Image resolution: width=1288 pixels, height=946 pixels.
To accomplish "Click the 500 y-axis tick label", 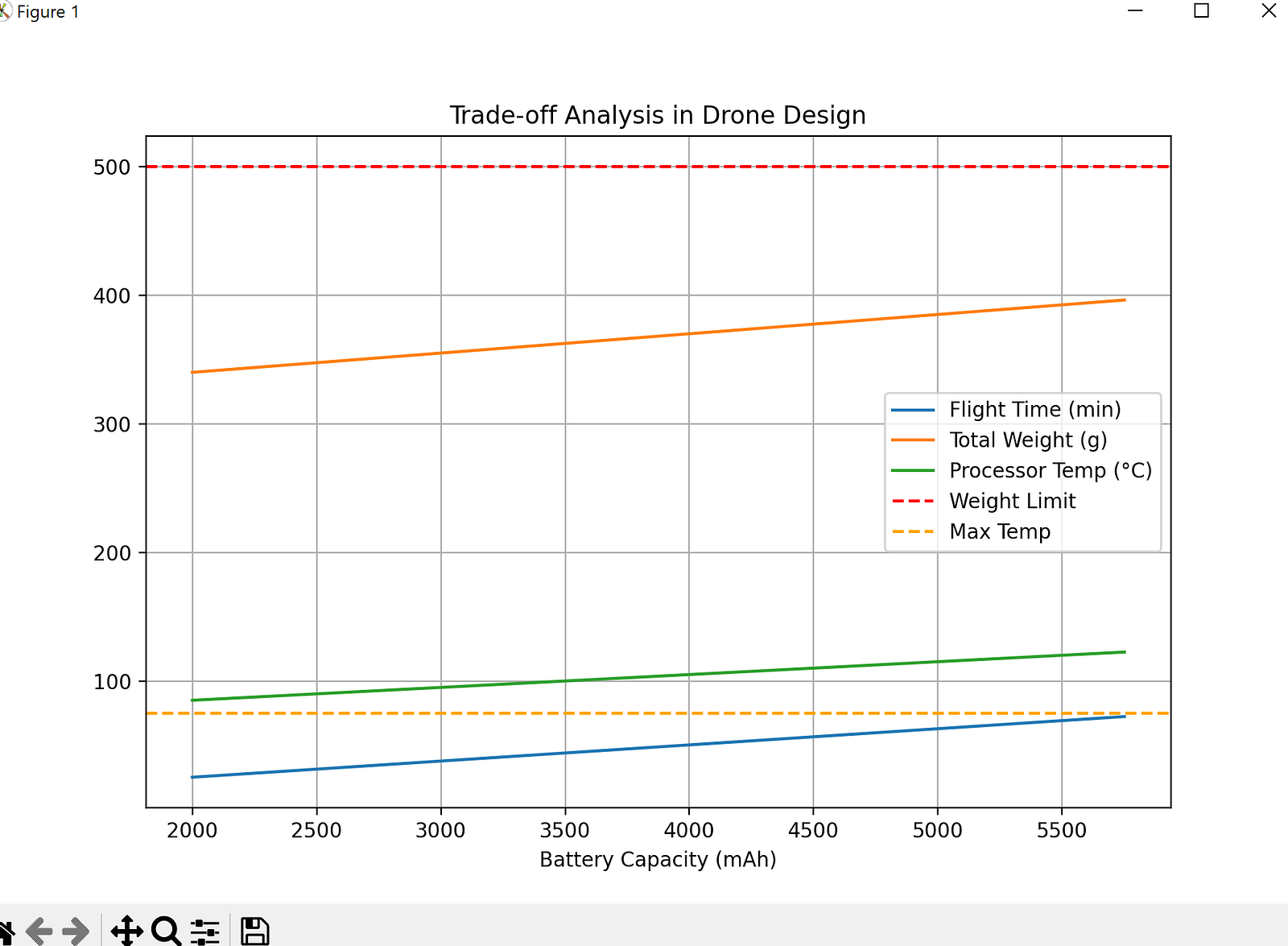I will pos(112,167).
